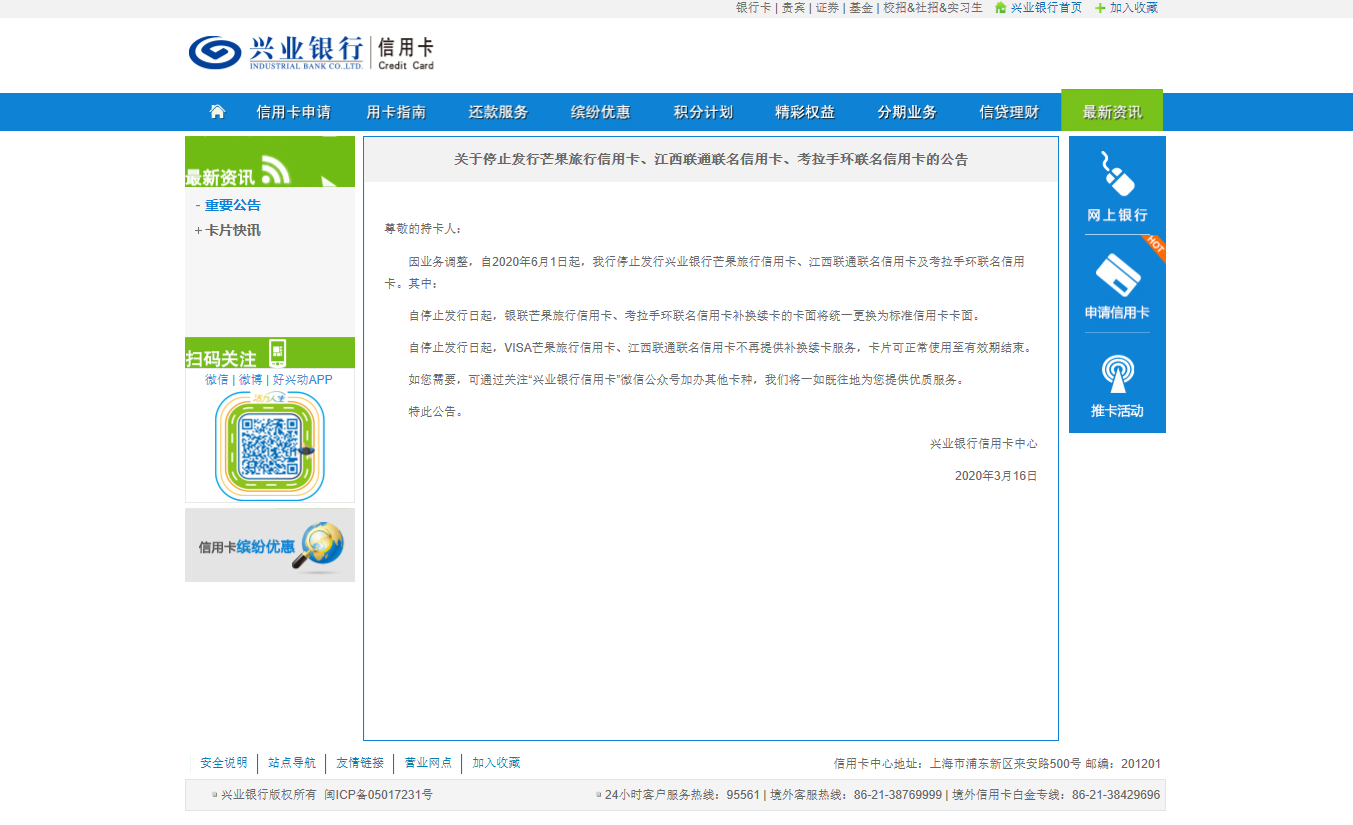Open 站点导航 footer link

[x=292, y=763]
